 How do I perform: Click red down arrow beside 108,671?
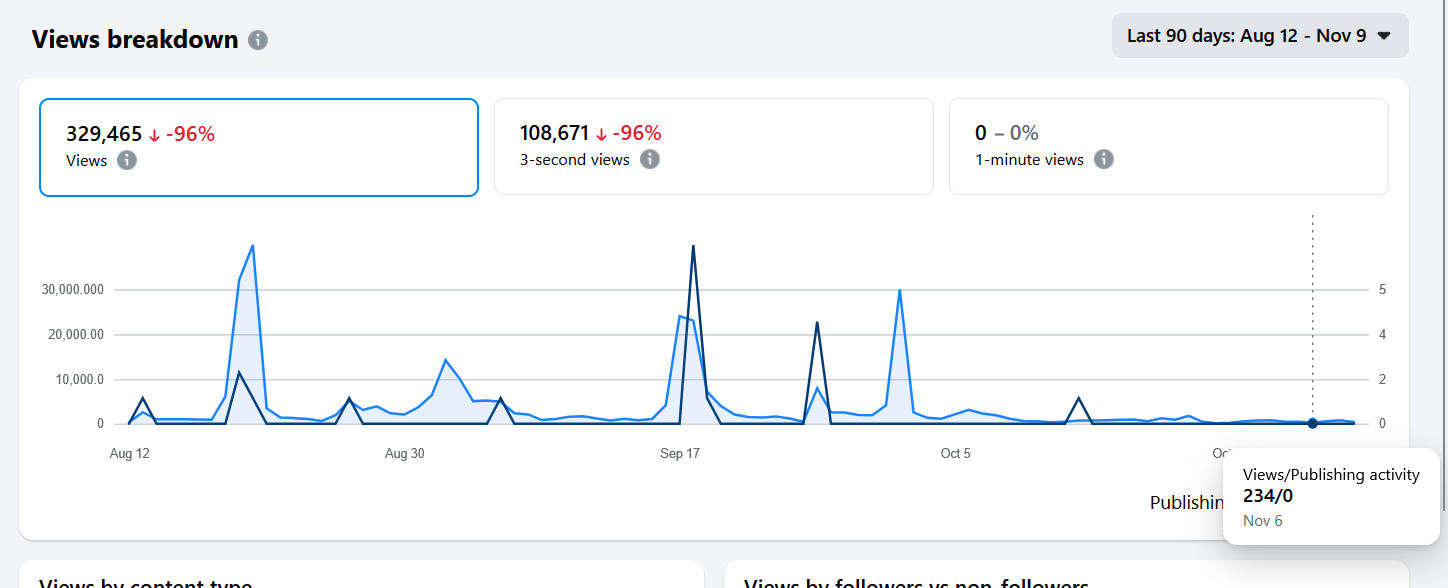pyautogui.click(x=601, y=134)
